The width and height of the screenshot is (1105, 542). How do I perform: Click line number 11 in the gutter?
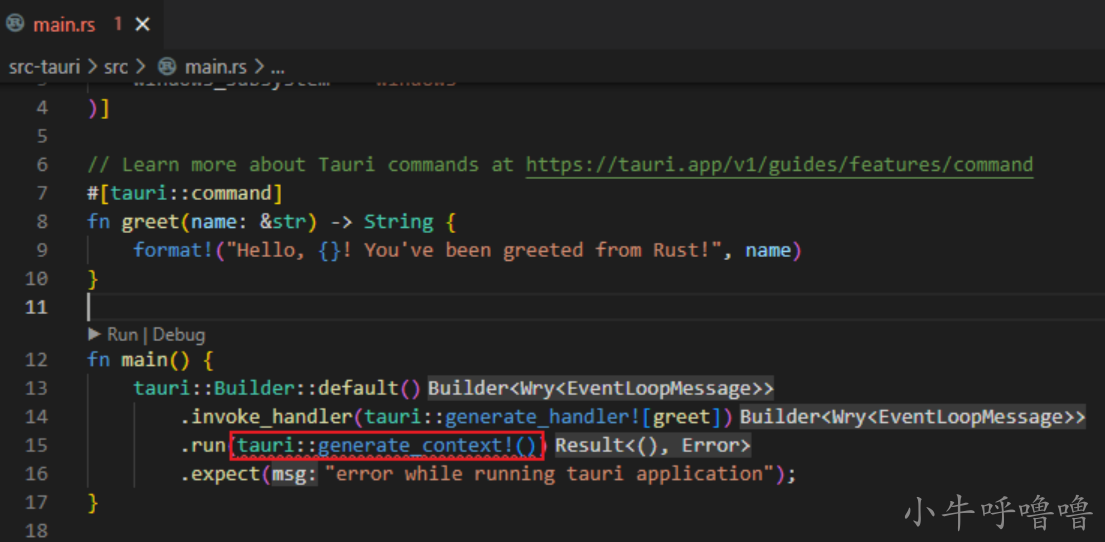pos(35,307)
